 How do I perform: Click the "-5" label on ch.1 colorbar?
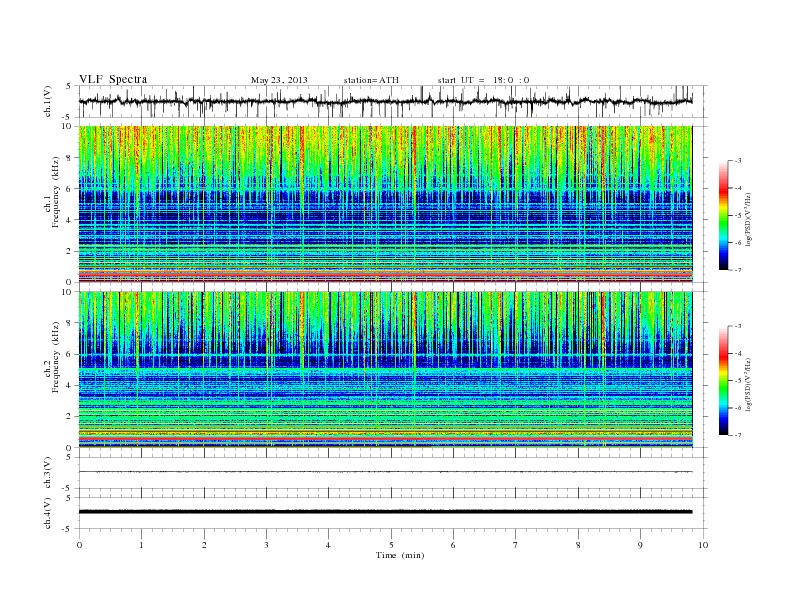click(738, 216)
